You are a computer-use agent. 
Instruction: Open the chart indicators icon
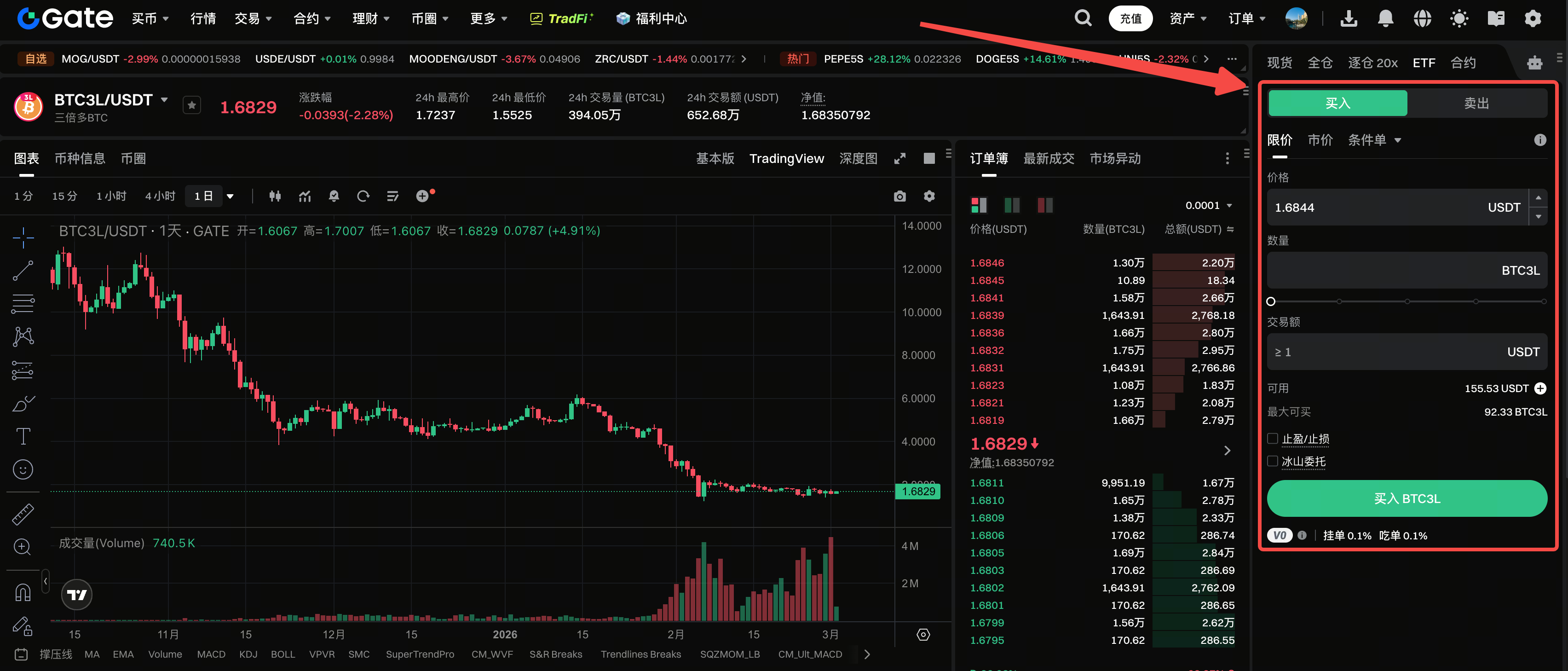coord(305,196)
